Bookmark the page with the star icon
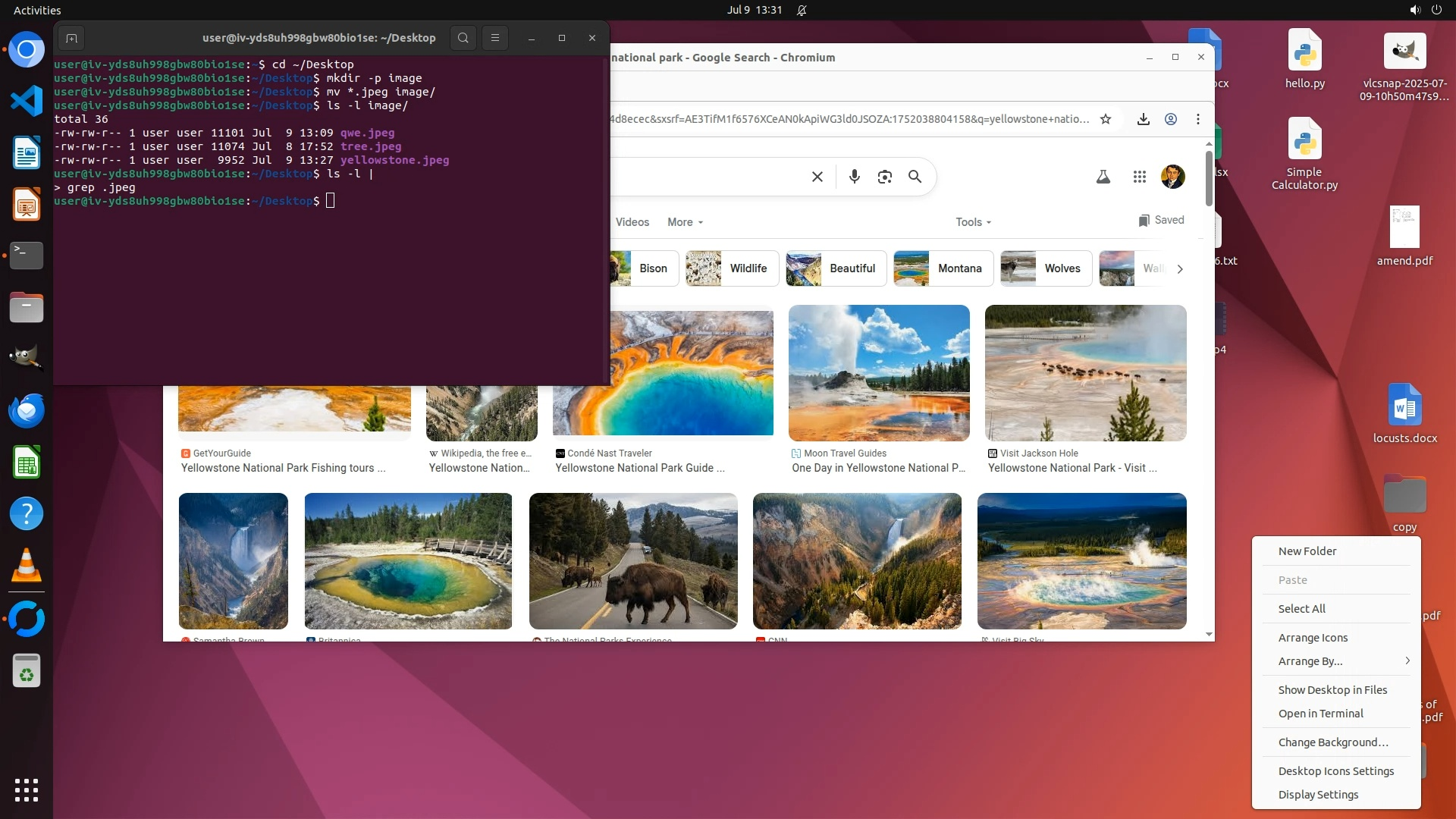Screen dimensions: 1456x819 (x=1106, y=119)
